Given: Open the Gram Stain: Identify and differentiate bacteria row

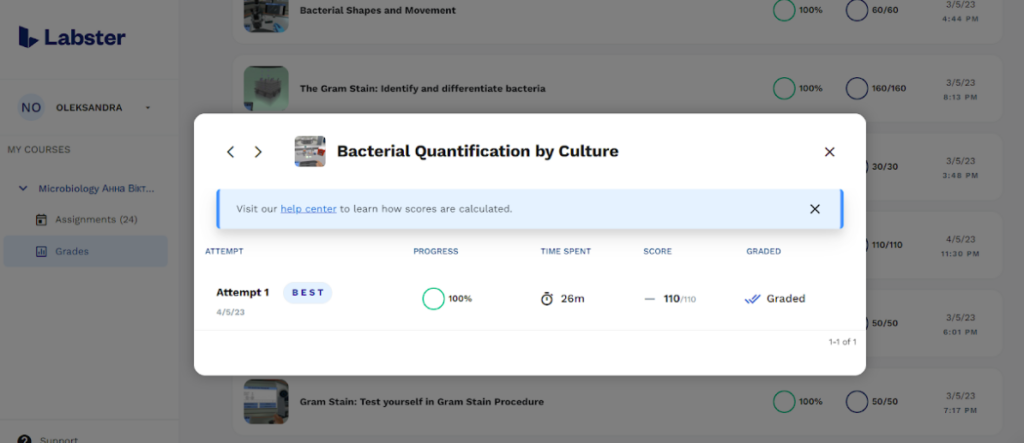Looking at the screenshot, I should [x=422, y=88].
